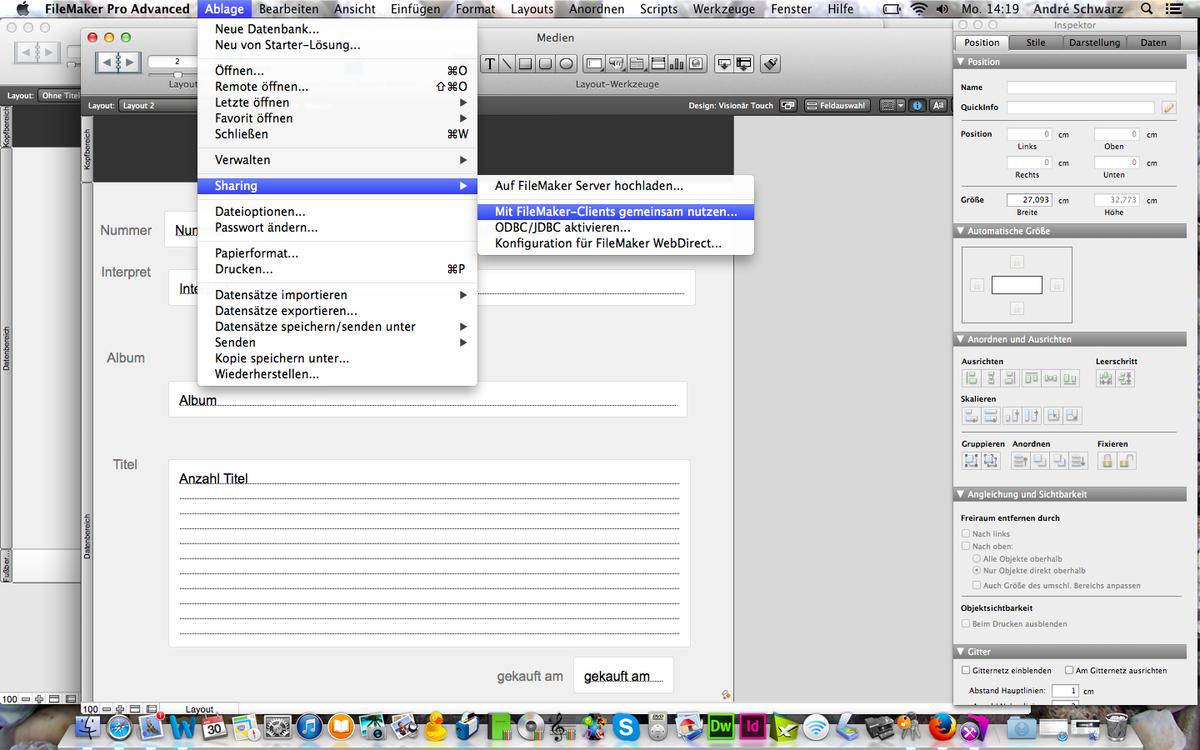This screenshot has height=750, width=1200.
Task: Collapse Angleichung und Sichtbarkeit section
Action: pos(961,494)
